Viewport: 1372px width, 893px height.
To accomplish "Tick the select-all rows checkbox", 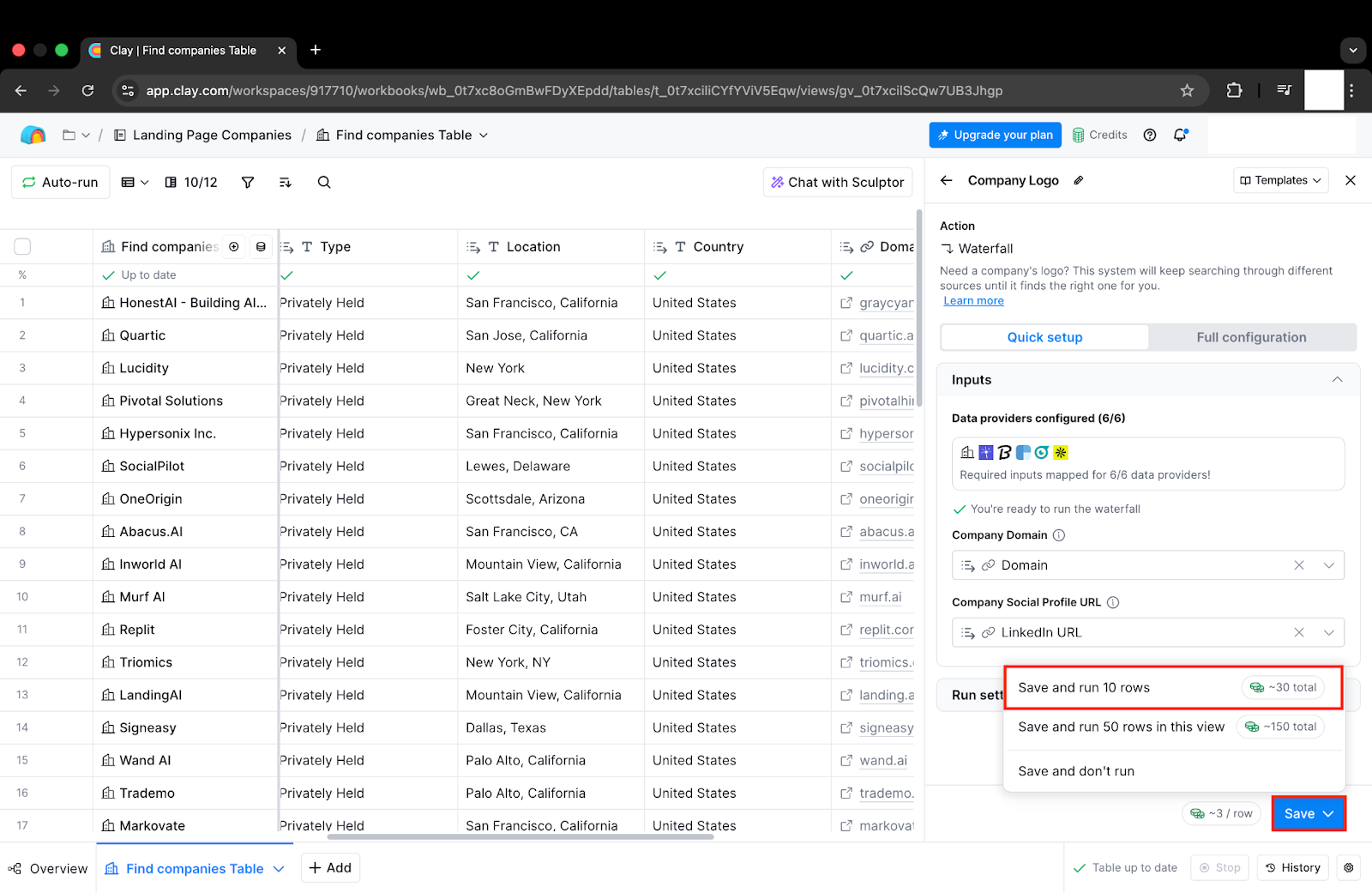I will (x=22, y=246).
